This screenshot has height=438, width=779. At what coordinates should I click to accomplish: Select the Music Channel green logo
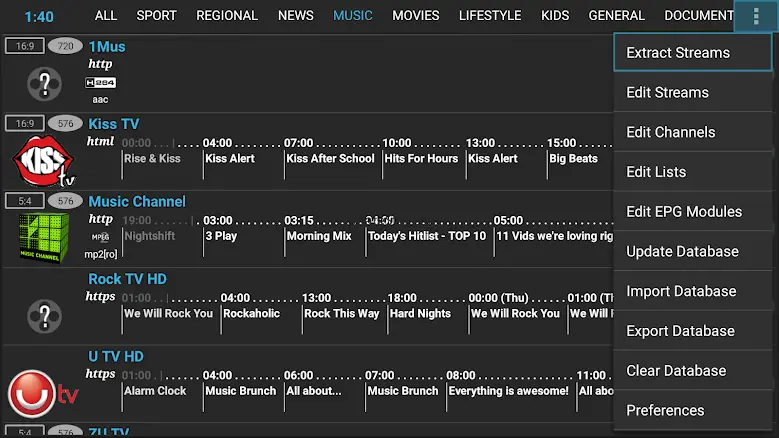point(43,238)
